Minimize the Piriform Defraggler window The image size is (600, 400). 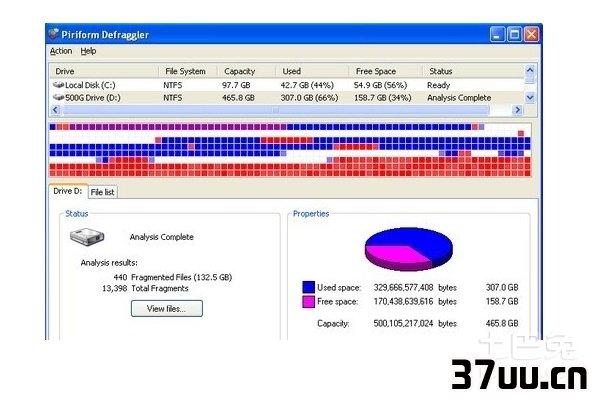497,35
